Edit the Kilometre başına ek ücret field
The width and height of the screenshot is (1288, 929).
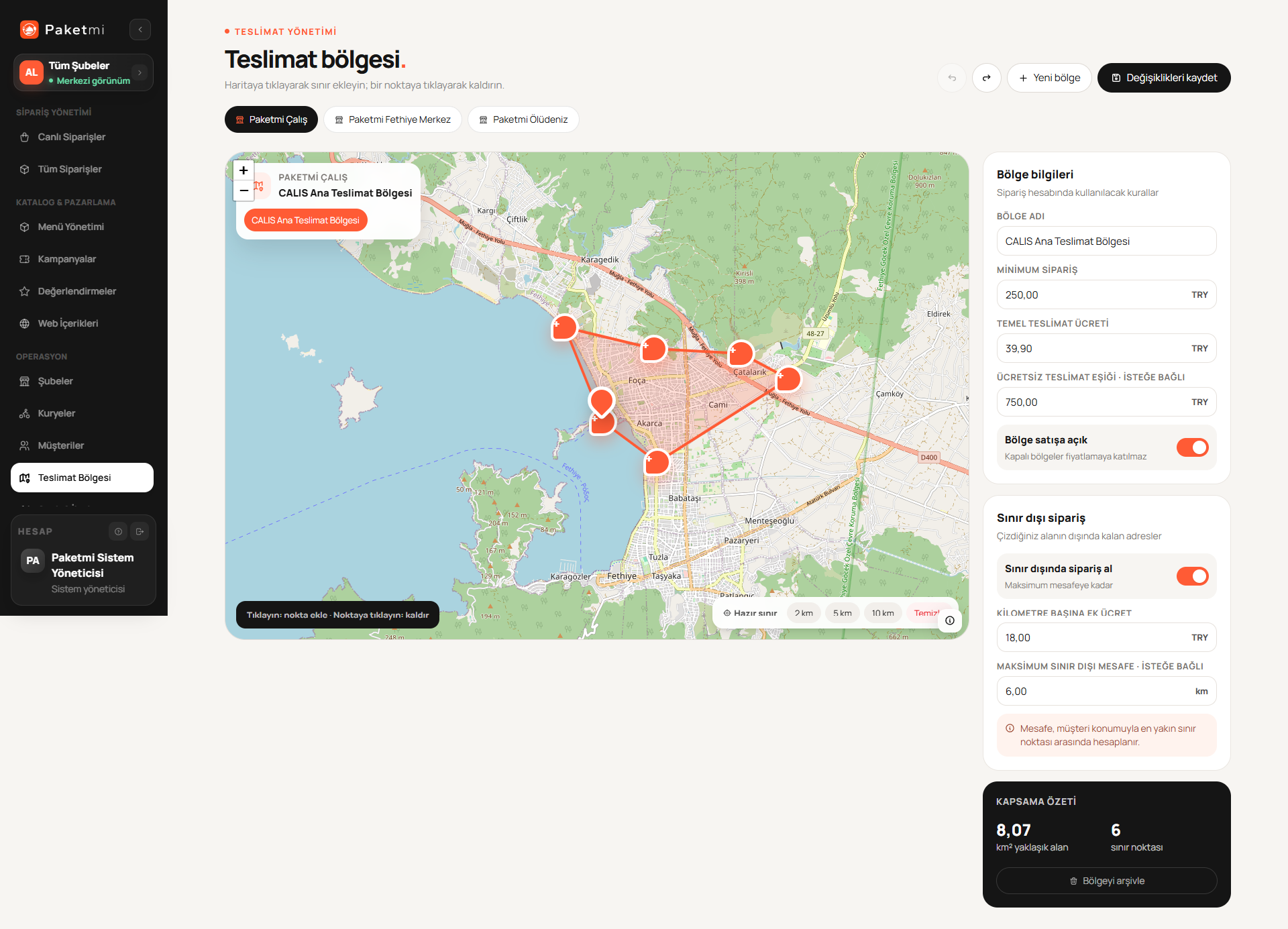1107,637
